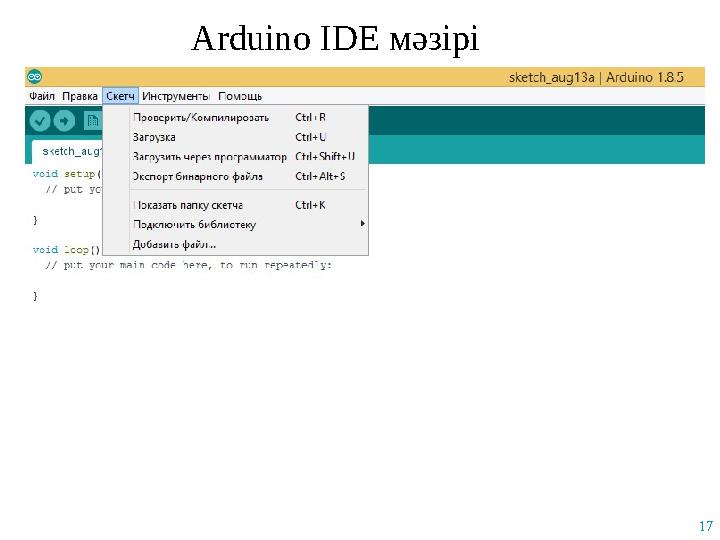Switch to the sketch_aug13a tab

(68, 152)
